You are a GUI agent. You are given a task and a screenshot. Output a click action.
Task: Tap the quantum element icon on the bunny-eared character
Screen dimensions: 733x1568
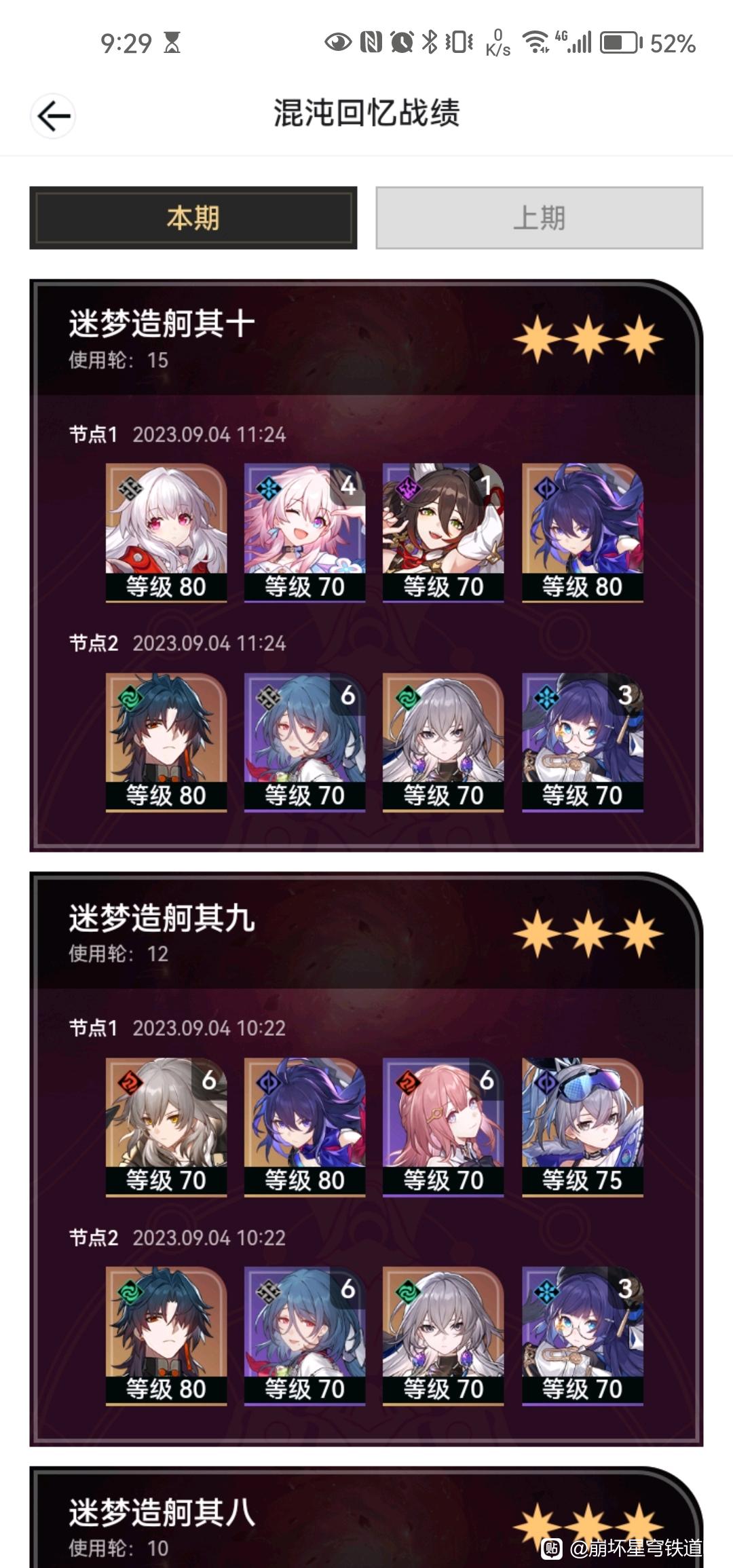(407, 488)
